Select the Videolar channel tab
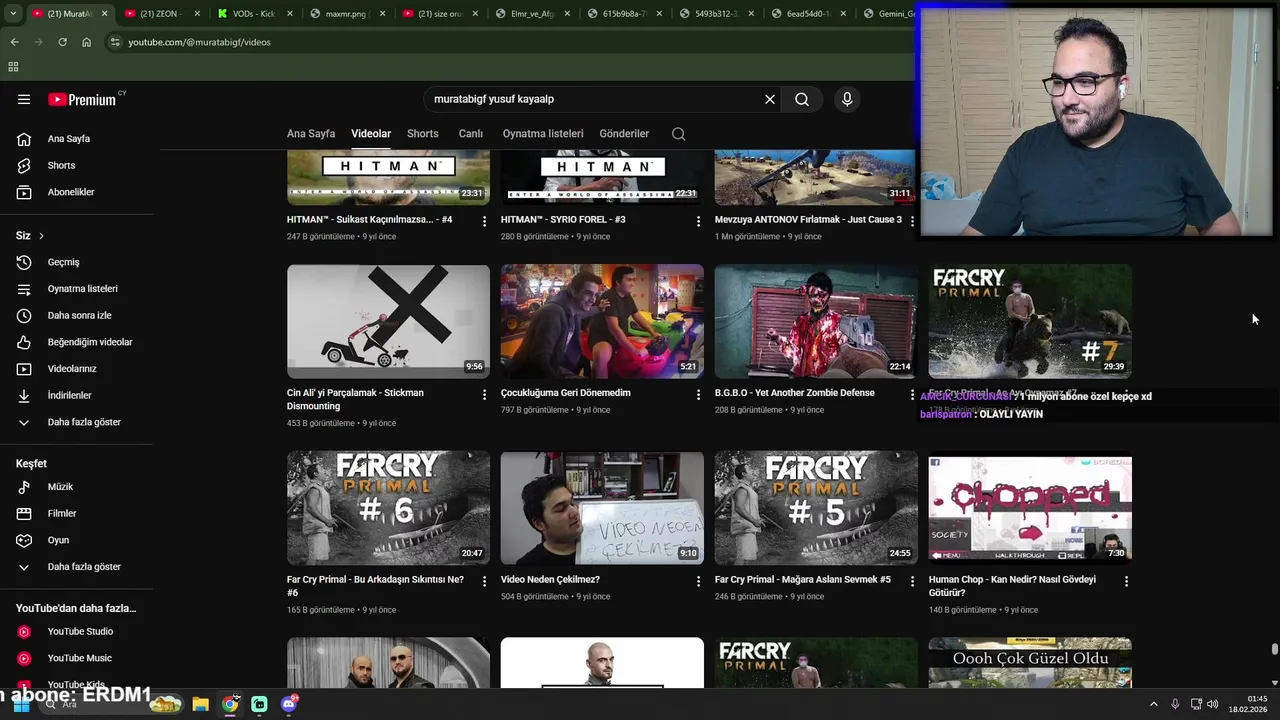Screen dimensions: 1280x720 371,134
